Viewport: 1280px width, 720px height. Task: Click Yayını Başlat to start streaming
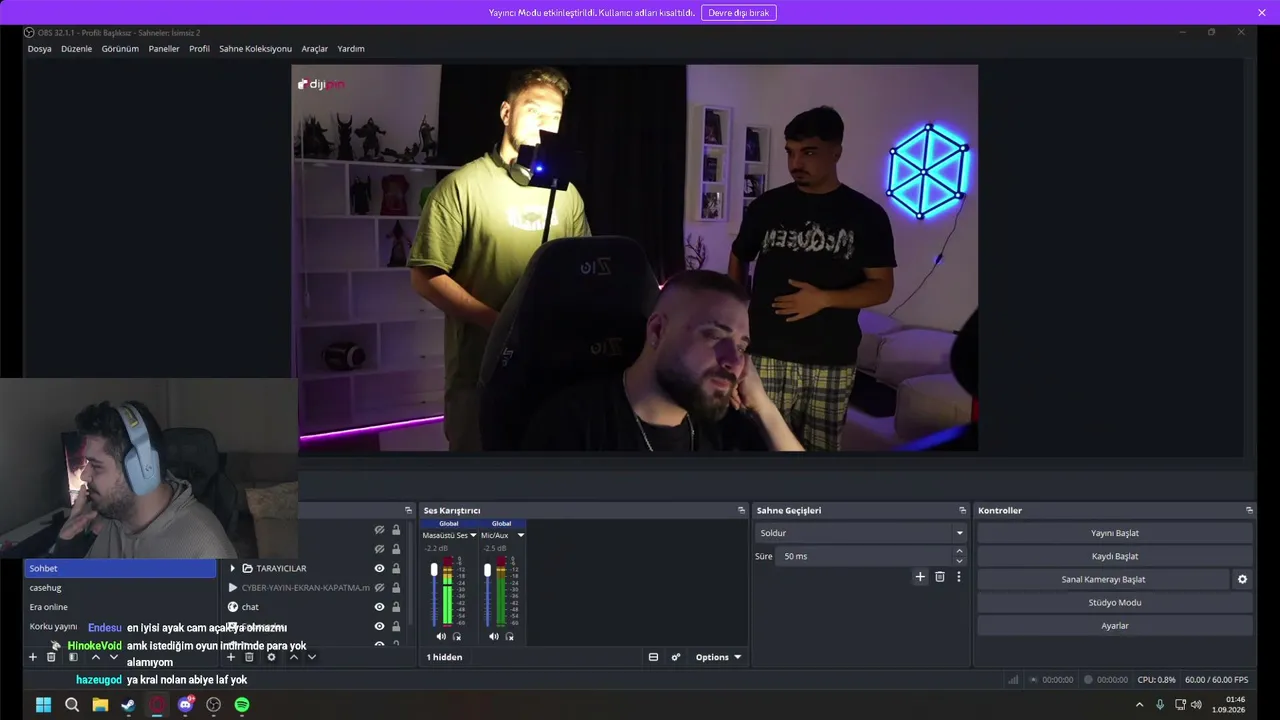click(x=1115, y=533)
